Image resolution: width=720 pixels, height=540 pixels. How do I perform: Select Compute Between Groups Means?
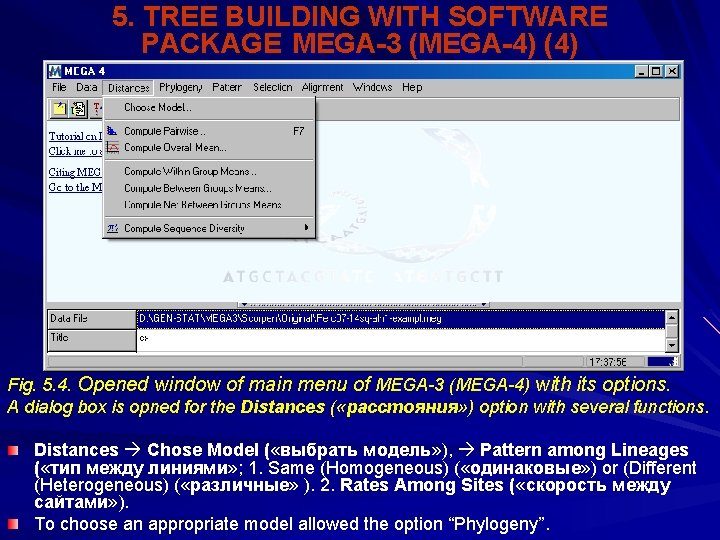click(209, 188)
